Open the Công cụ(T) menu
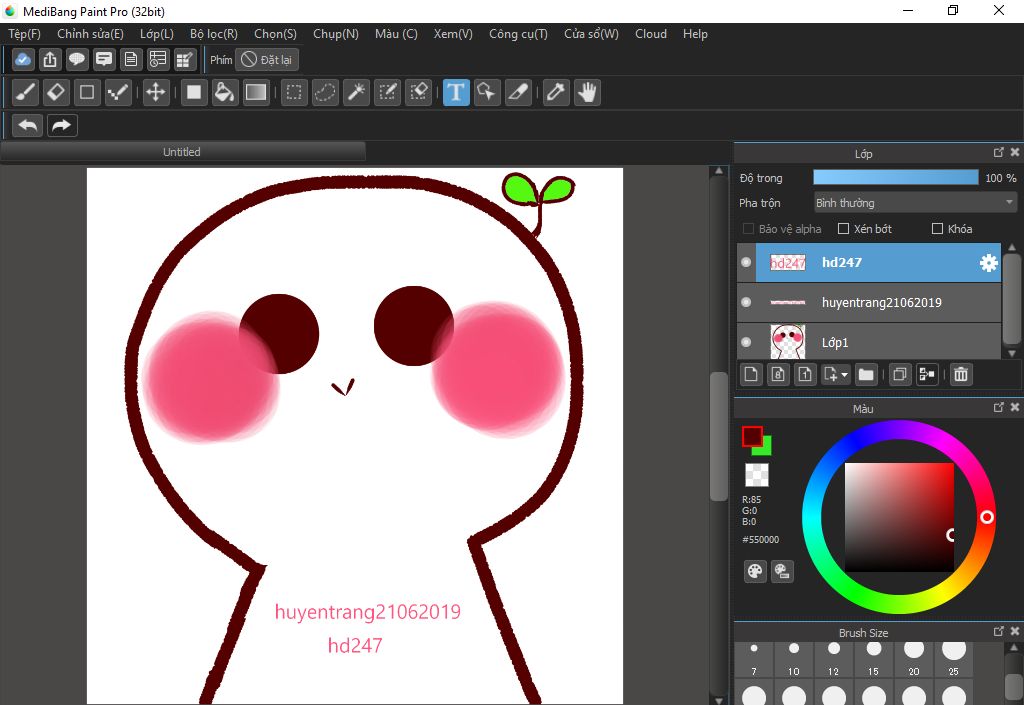This screenshot has width=1024, height=705. [x=518, y=34]
